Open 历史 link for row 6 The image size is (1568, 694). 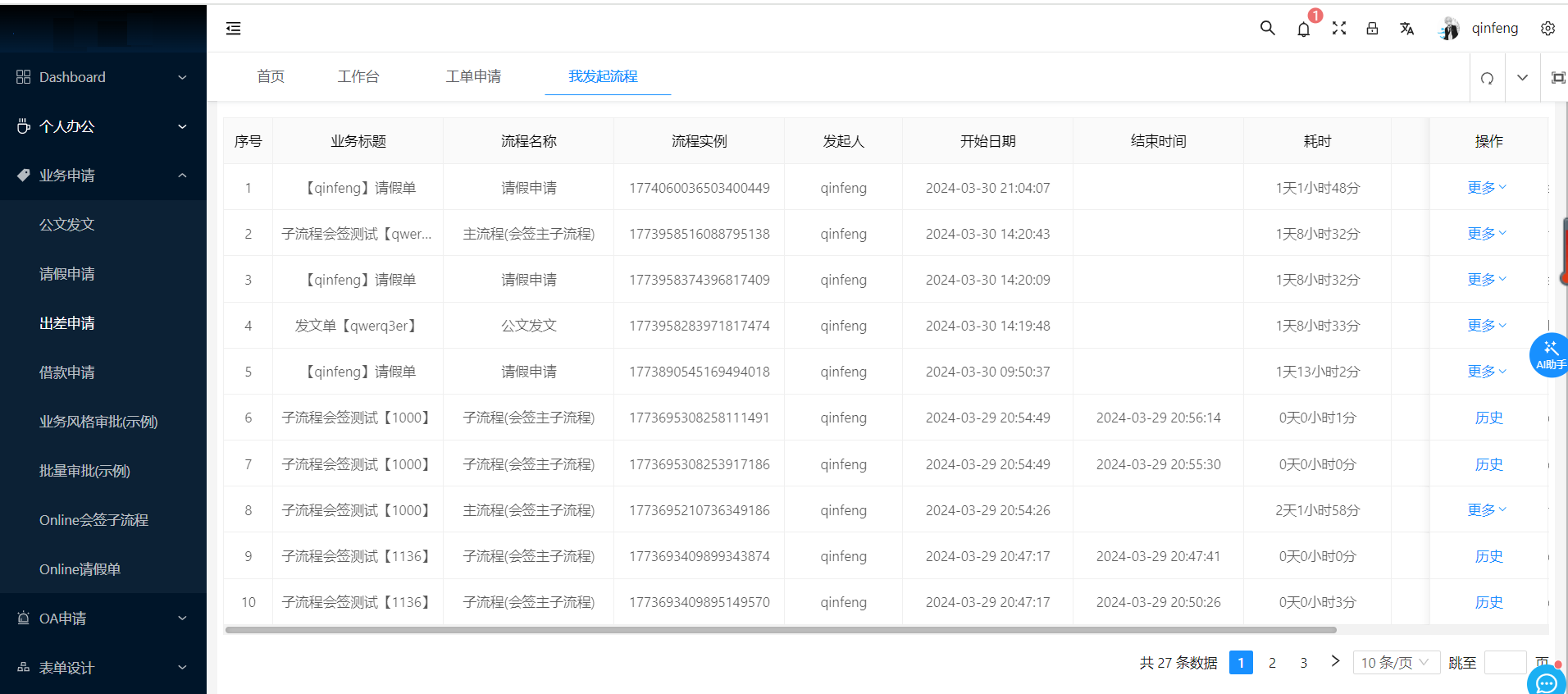[1488, 418]
